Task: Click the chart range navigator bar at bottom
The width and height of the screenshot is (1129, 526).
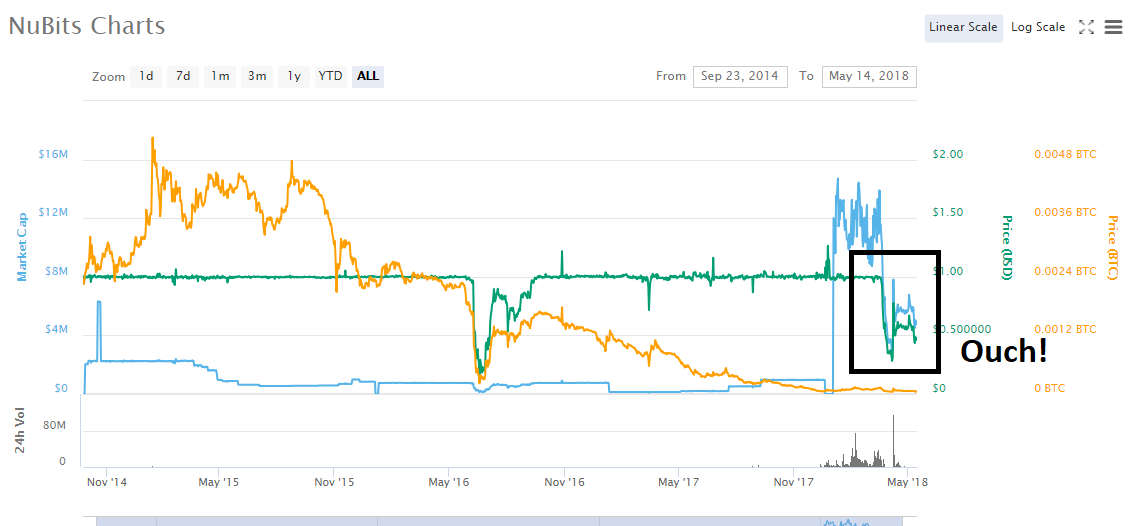Action: click(x=500, y=520)
